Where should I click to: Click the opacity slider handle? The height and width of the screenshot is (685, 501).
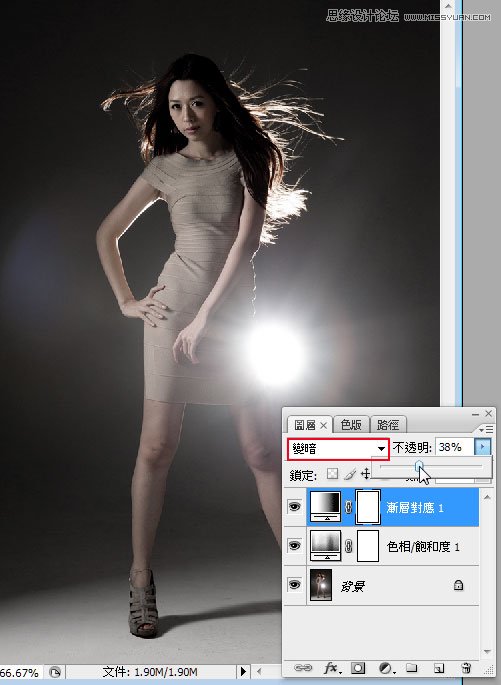(420, 466)
